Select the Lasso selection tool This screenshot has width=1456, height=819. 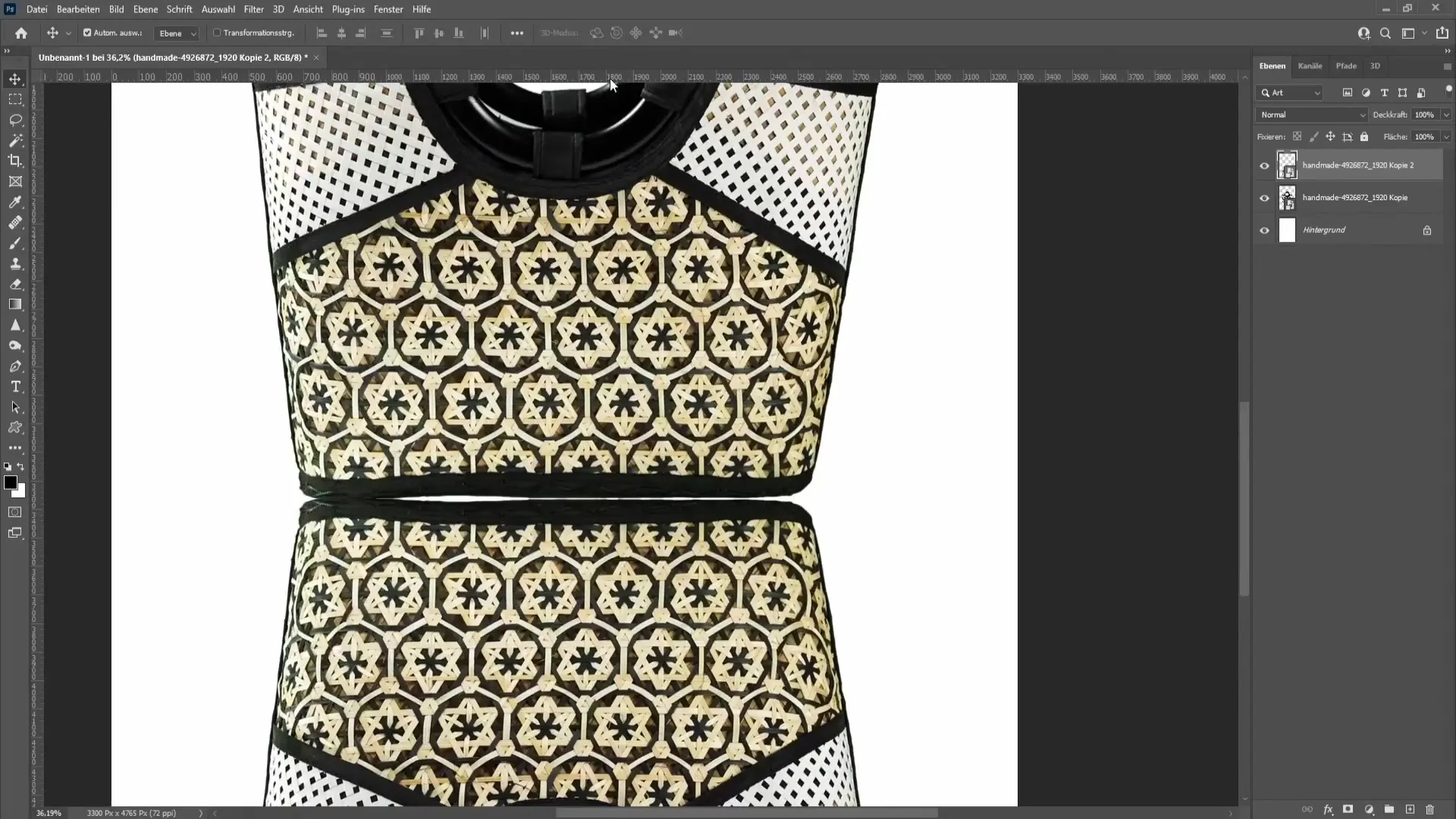[x=15, y=118]
